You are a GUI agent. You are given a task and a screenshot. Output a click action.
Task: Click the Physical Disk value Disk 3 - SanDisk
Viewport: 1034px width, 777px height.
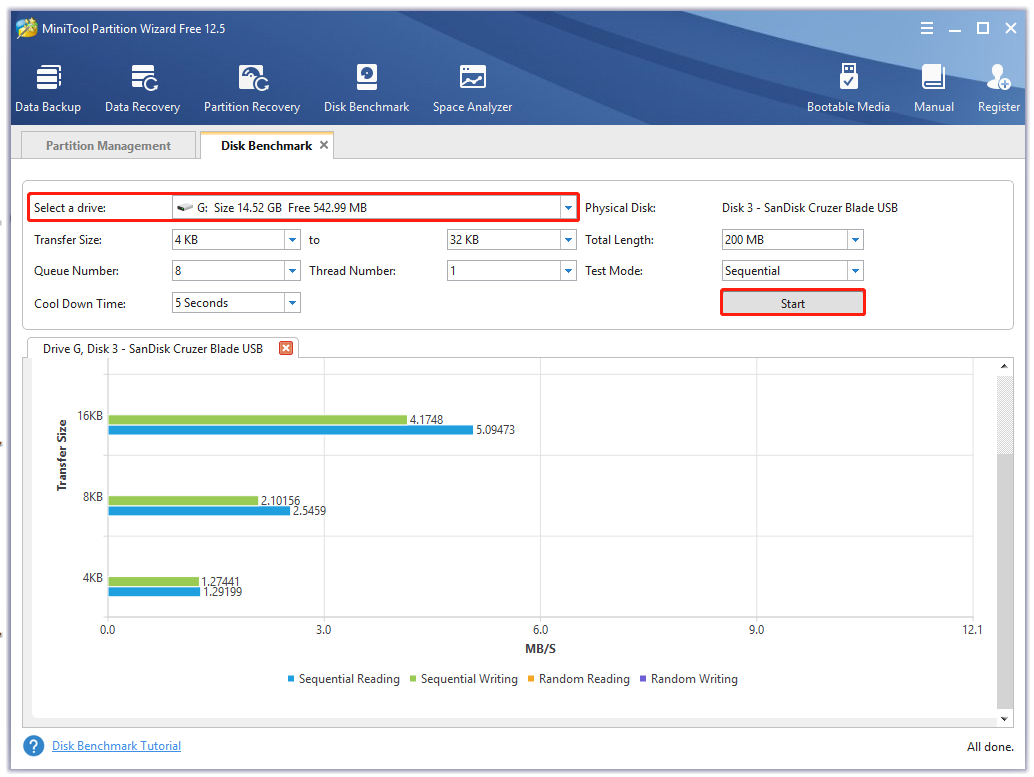pyautogui.click(x=810, y=208)
